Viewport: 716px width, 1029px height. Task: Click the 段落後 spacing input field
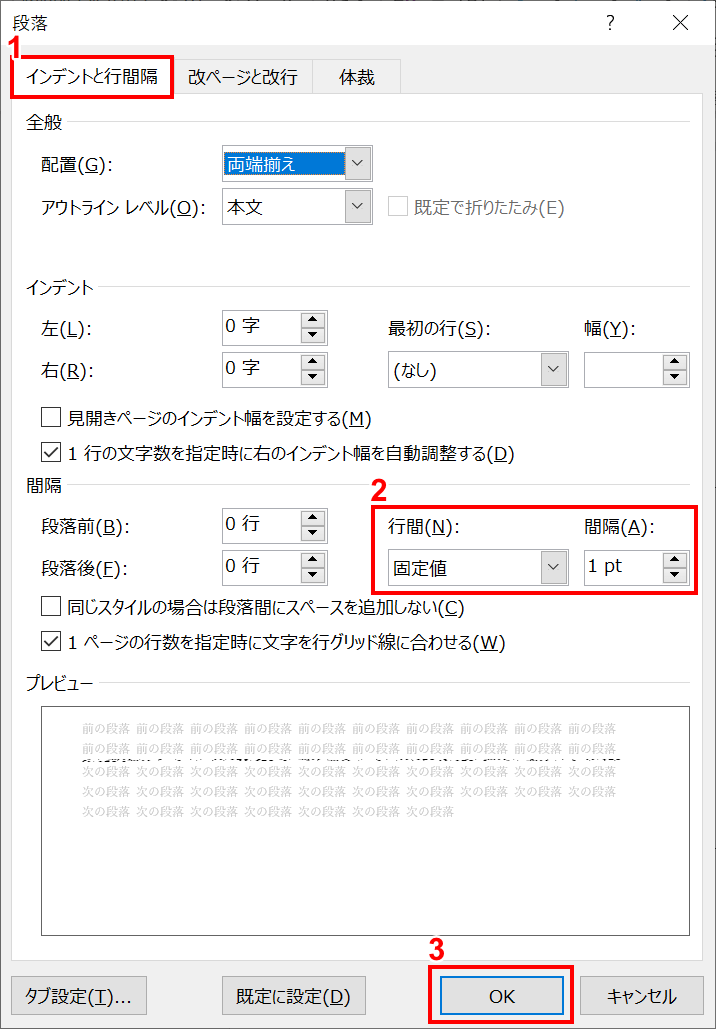tap(263, 568)
